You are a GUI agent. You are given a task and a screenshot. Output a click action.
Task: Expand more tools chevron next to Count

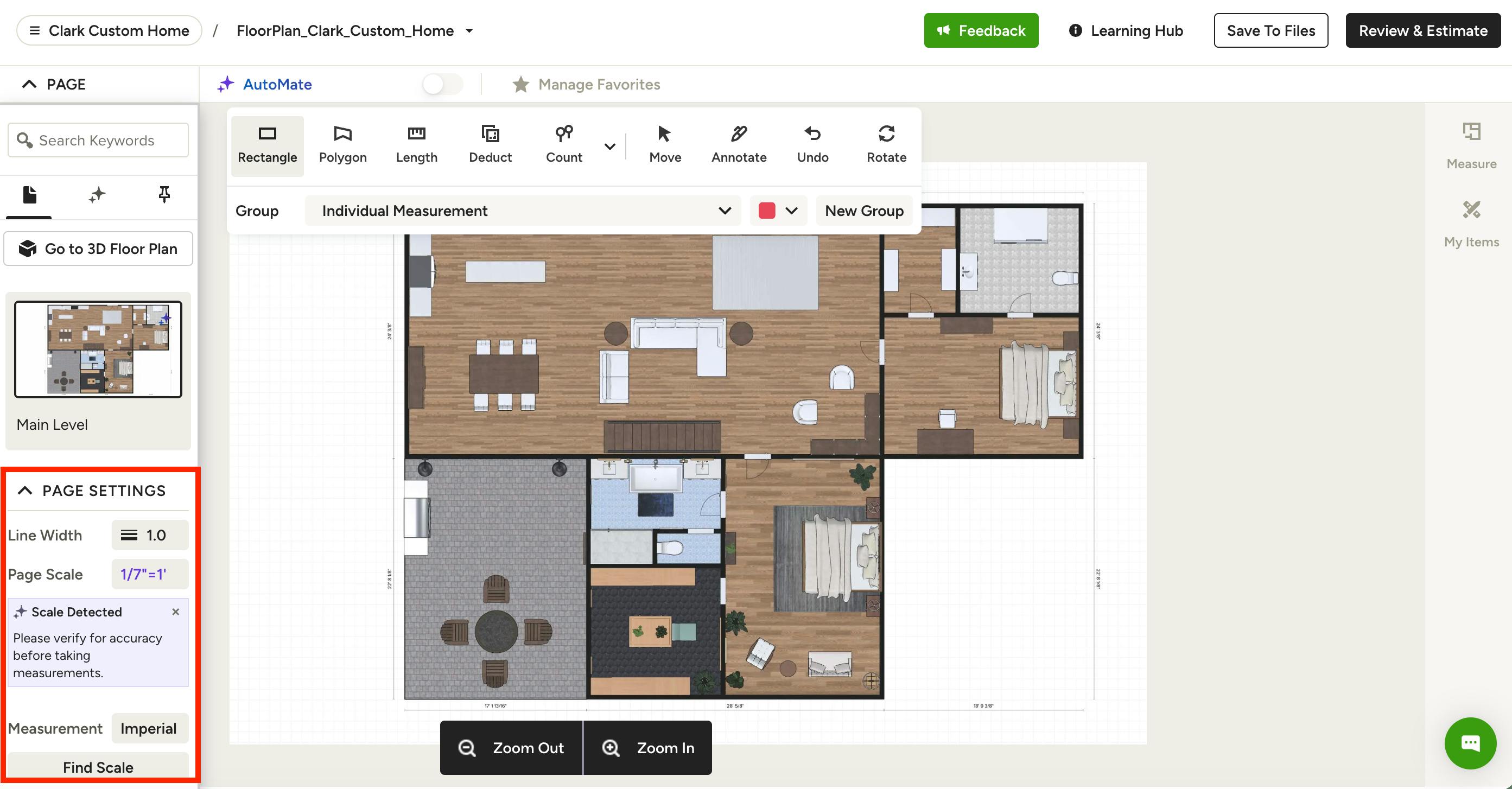(610, 146)
